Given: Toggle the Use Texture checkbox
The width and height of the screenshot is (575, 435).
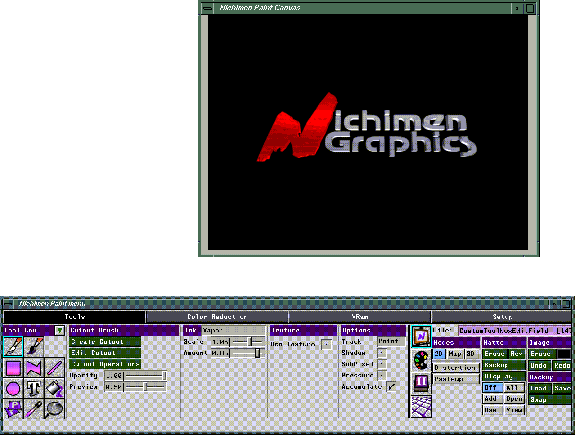Looking at the screenshot, I should point(326,344).
